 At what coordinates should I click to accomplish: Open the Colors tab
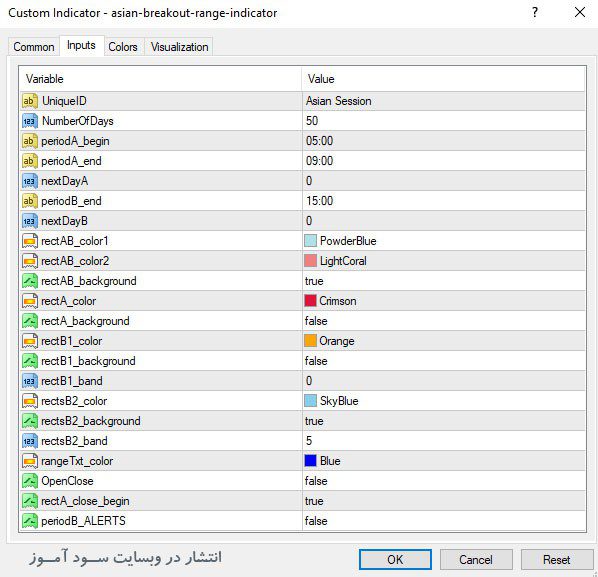123,47
